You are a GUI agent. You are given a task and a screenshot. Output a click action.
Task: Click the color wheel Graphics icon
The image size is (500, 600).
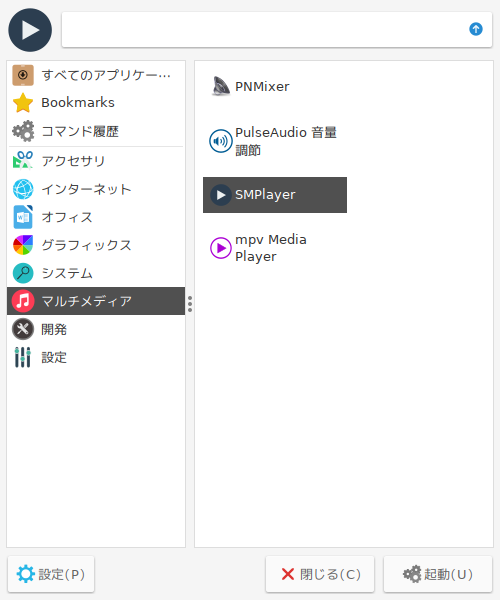[23, 245]
